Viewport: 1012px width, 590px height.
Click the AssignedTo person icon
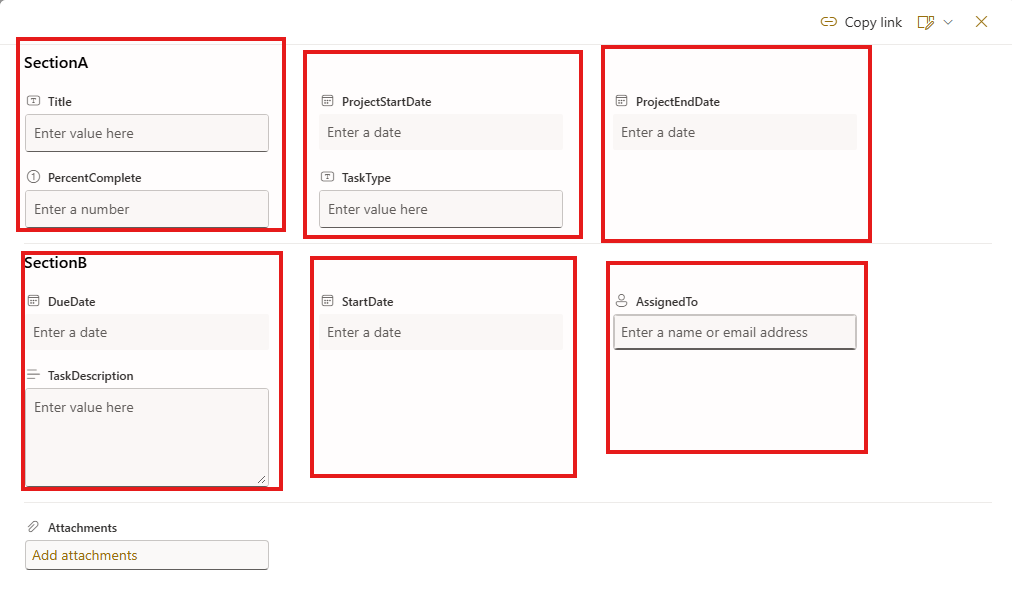622,301
